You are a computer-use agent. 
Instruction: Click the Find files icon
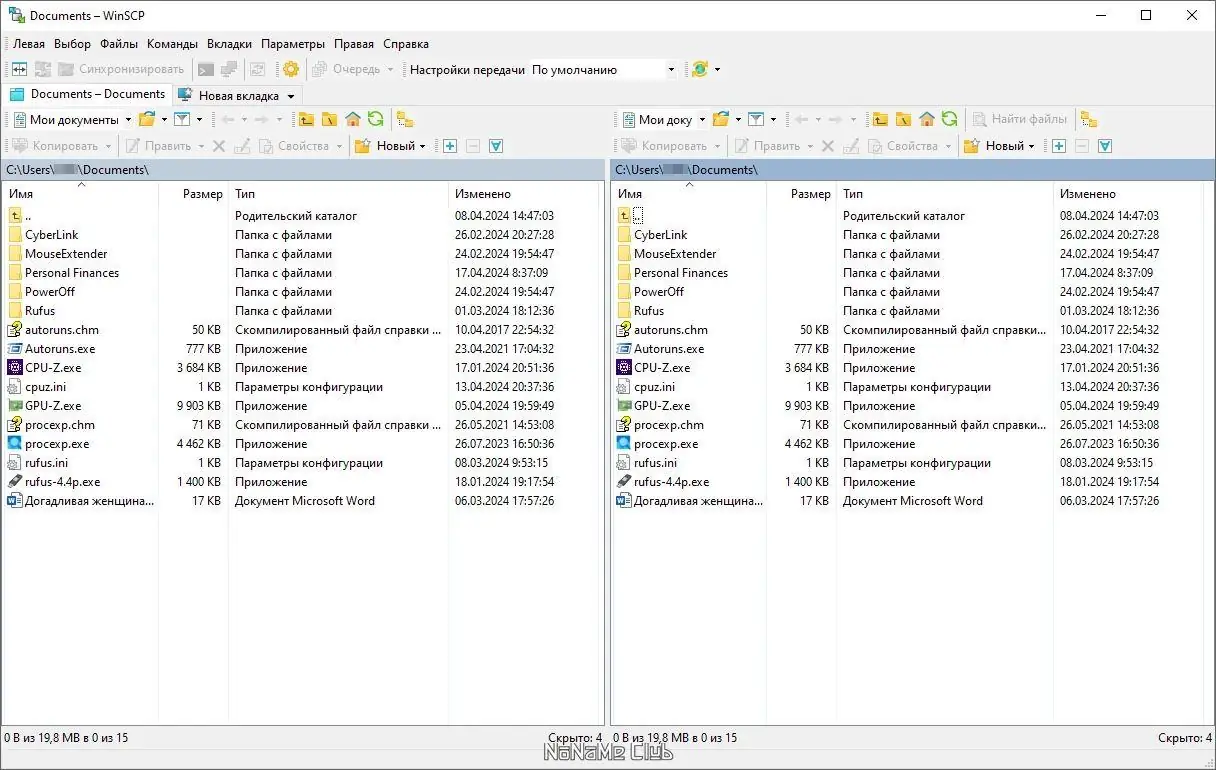(1019, 119)
